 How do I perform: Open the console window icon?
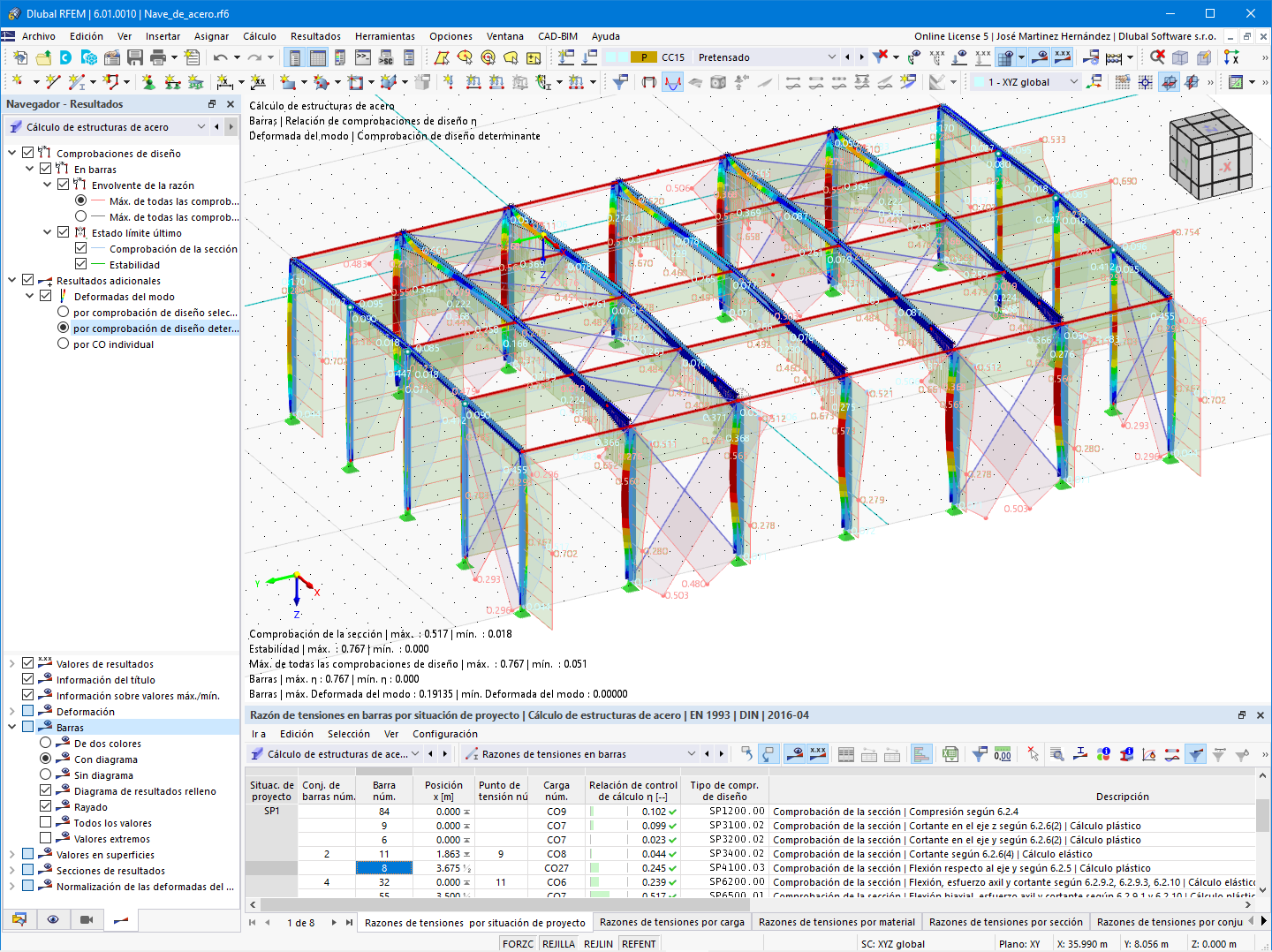pos(363,57)
